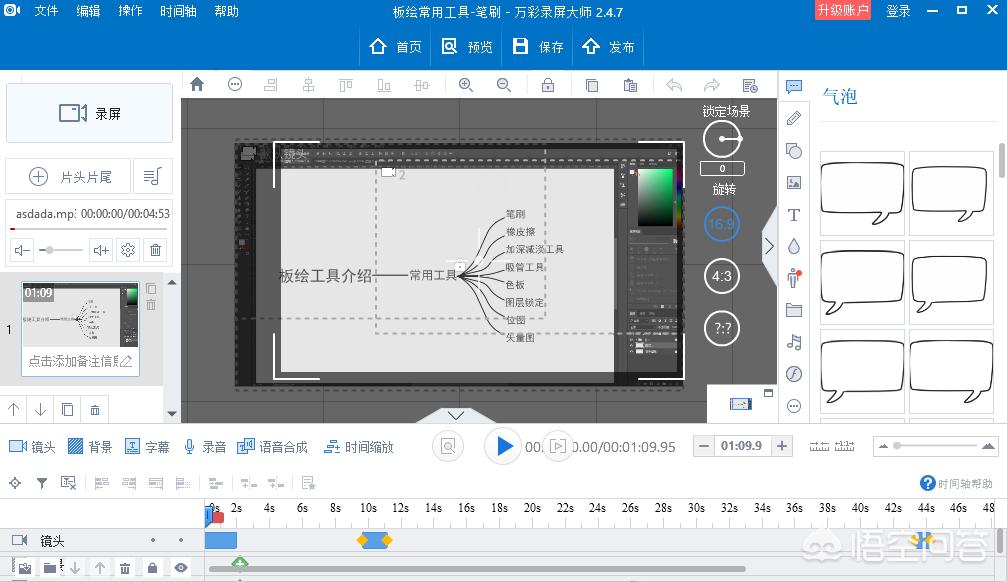This screenshot has width=1007, height=582.
Task: Click the paste icon in canvas toolbar
Action: pyautogui.click(x=630, y=85)
